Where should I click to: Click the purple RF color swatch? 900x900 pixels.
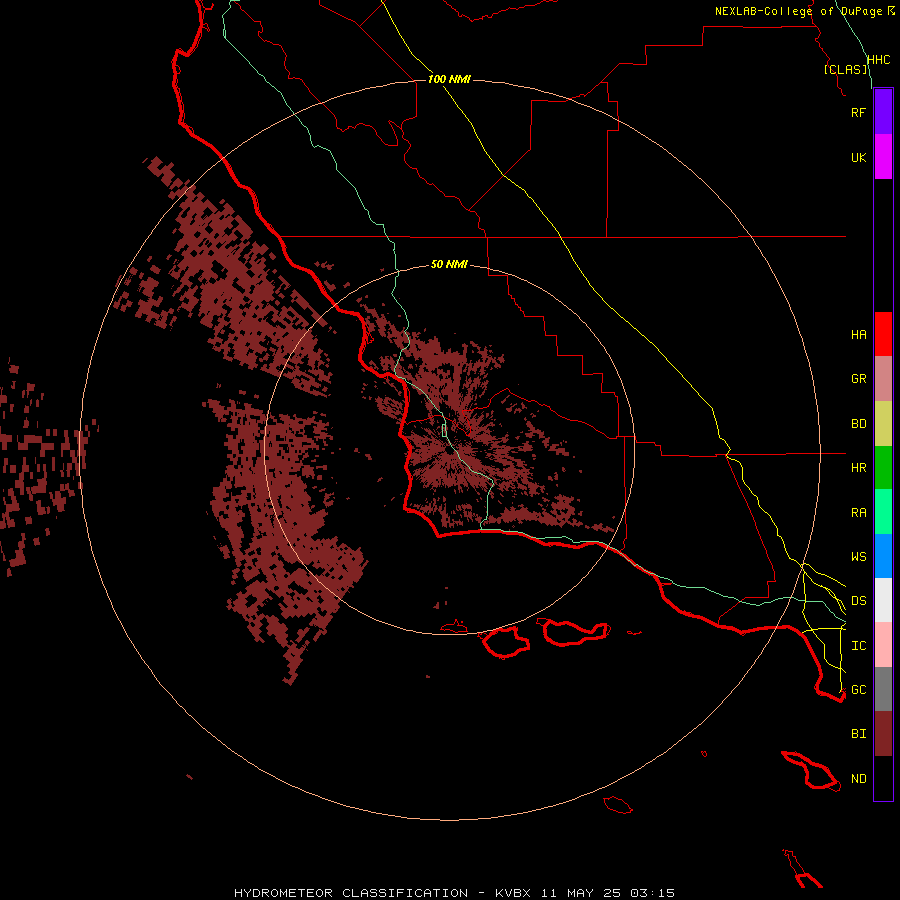point(883,112)
